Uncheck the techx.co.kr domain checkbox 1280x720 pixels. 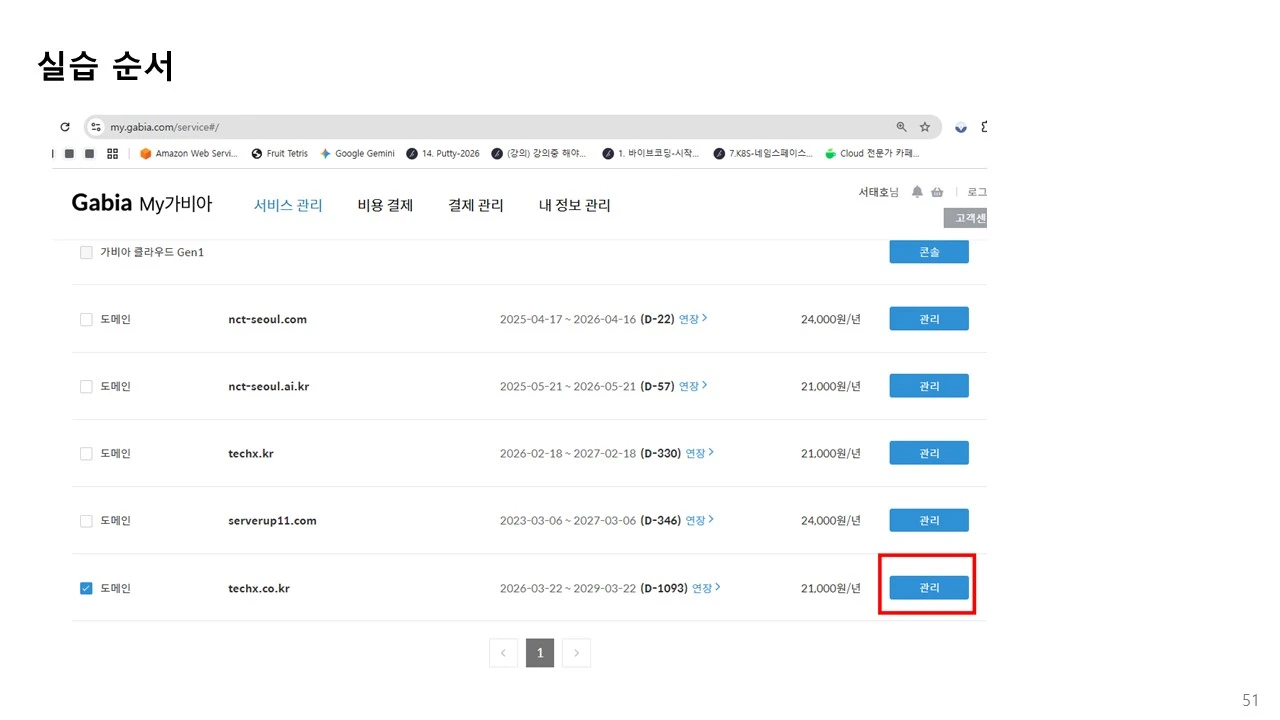point(86,588)
